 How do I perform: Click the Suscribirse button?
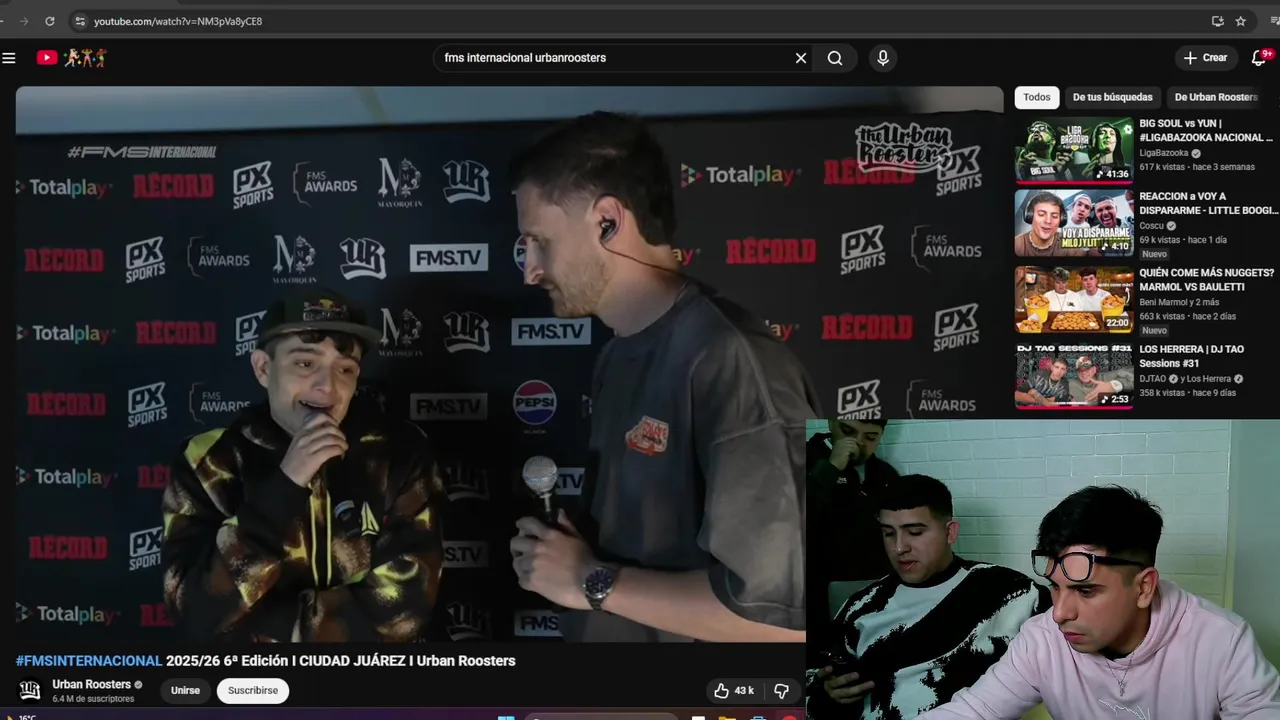pyautogui.click(x=253, y=691)
